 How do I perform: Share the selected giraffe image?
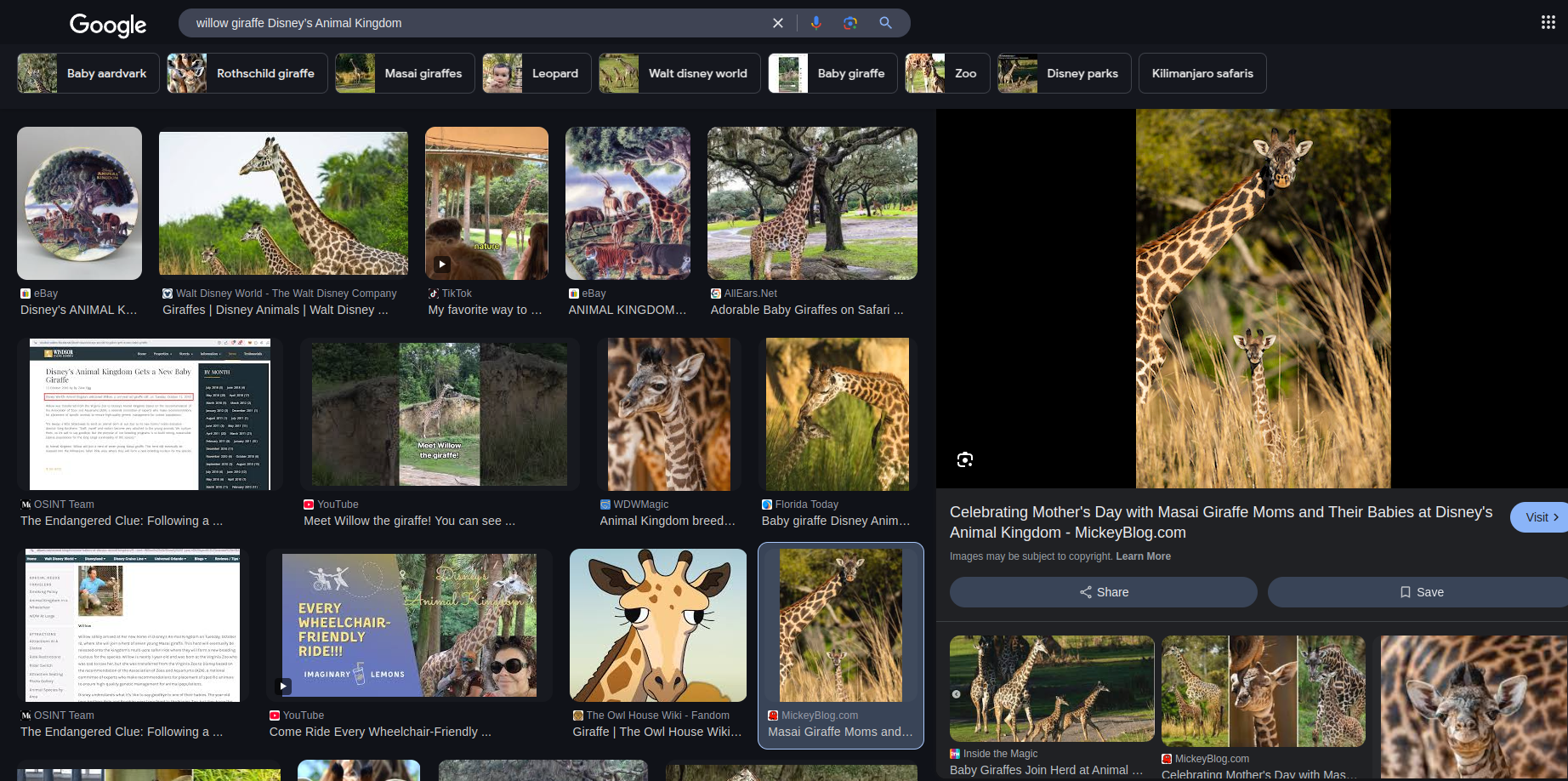[1103, 592]
